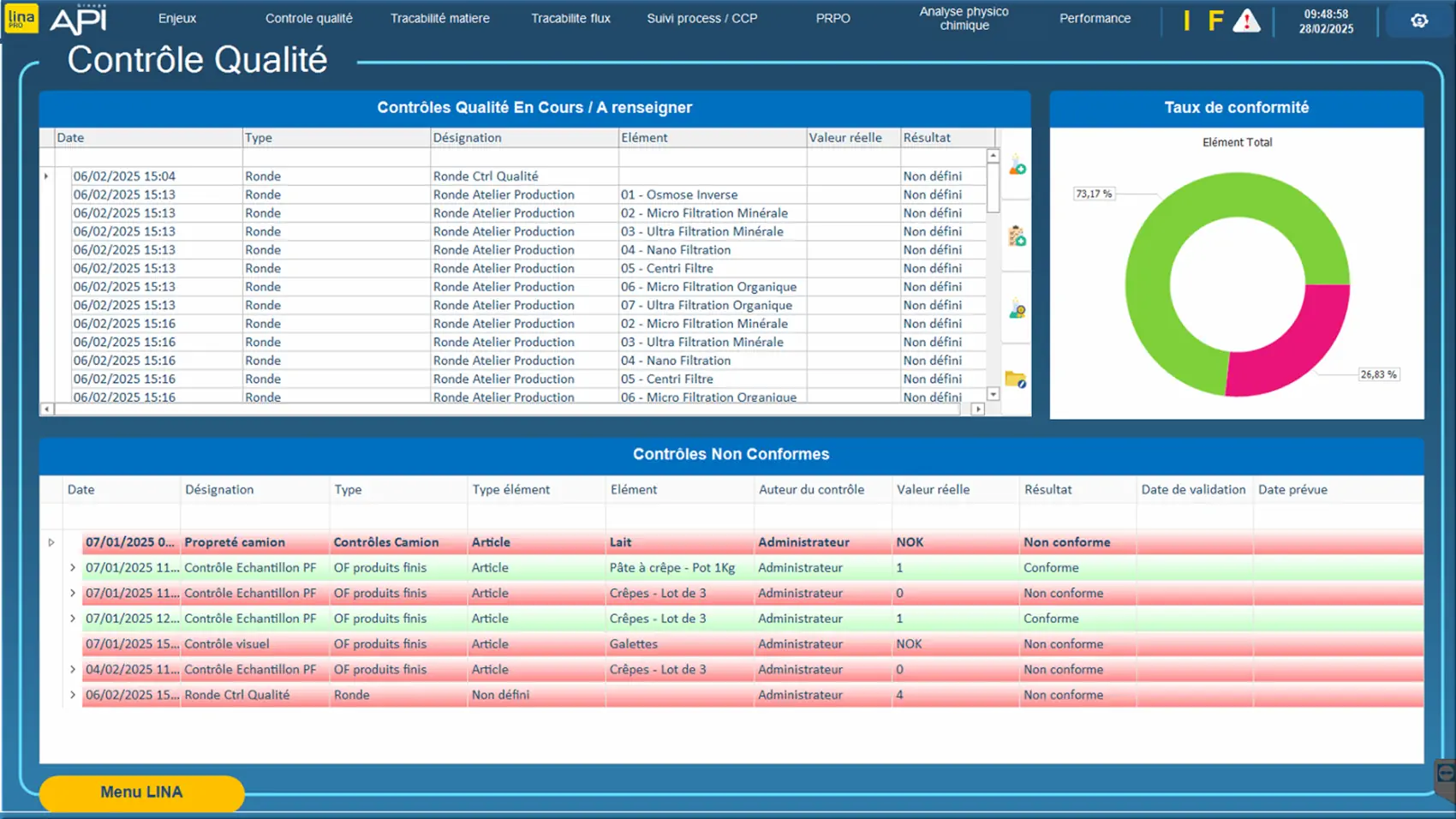Expand the 04/02/2025 Contrôle Echantillon PF row

[x=73, y=669]
